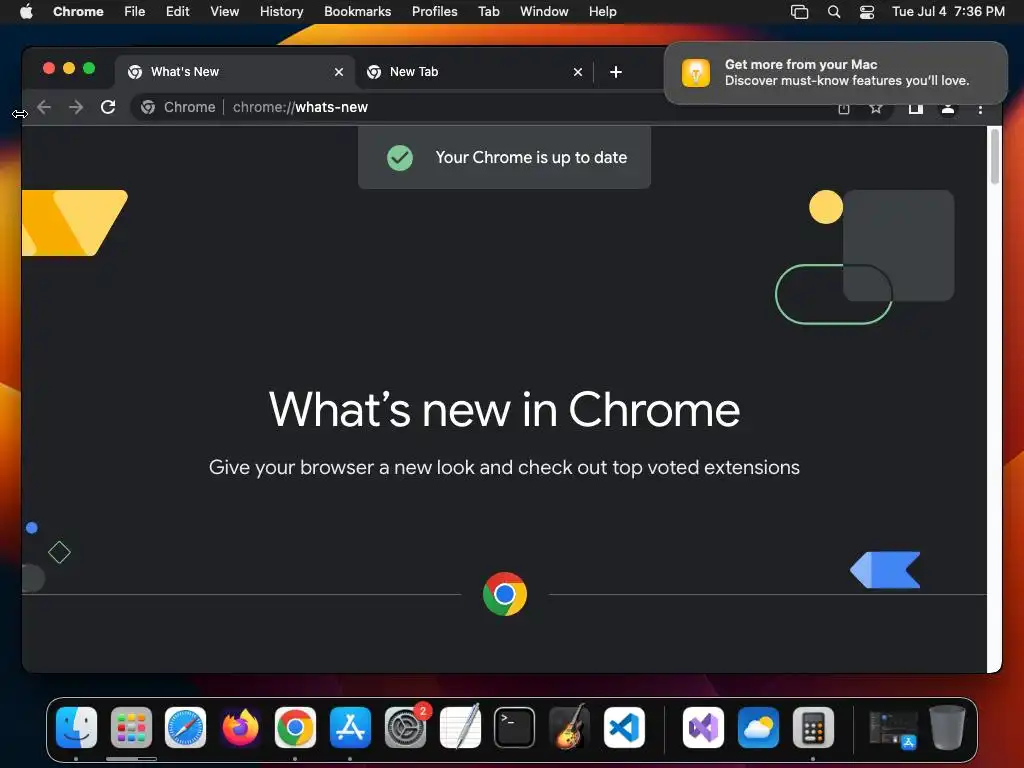
Task: Close the What's New tab
Action: point(339,72)
